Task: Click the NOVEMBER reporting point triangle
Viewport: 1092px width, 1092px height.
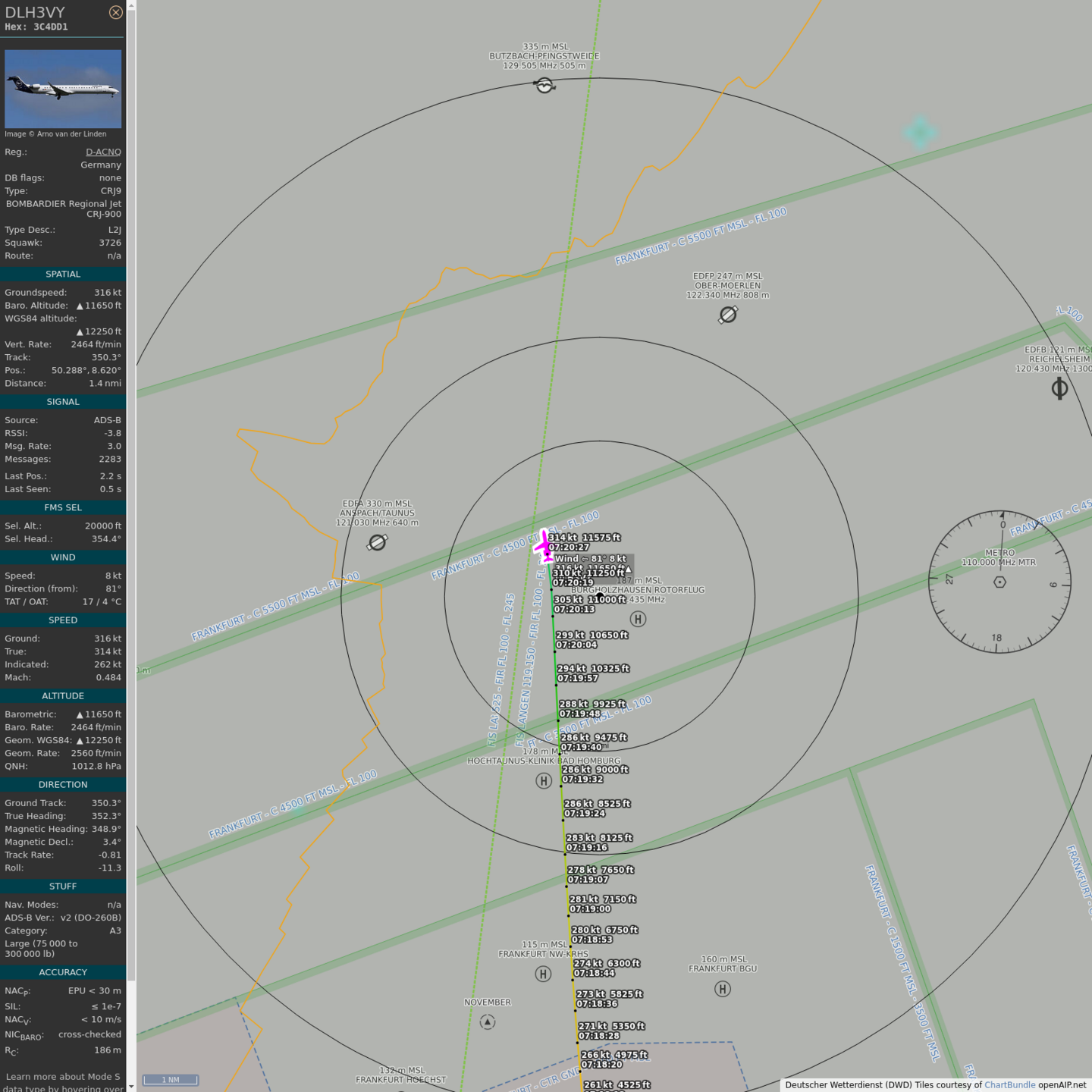Action: point(488,1022)
